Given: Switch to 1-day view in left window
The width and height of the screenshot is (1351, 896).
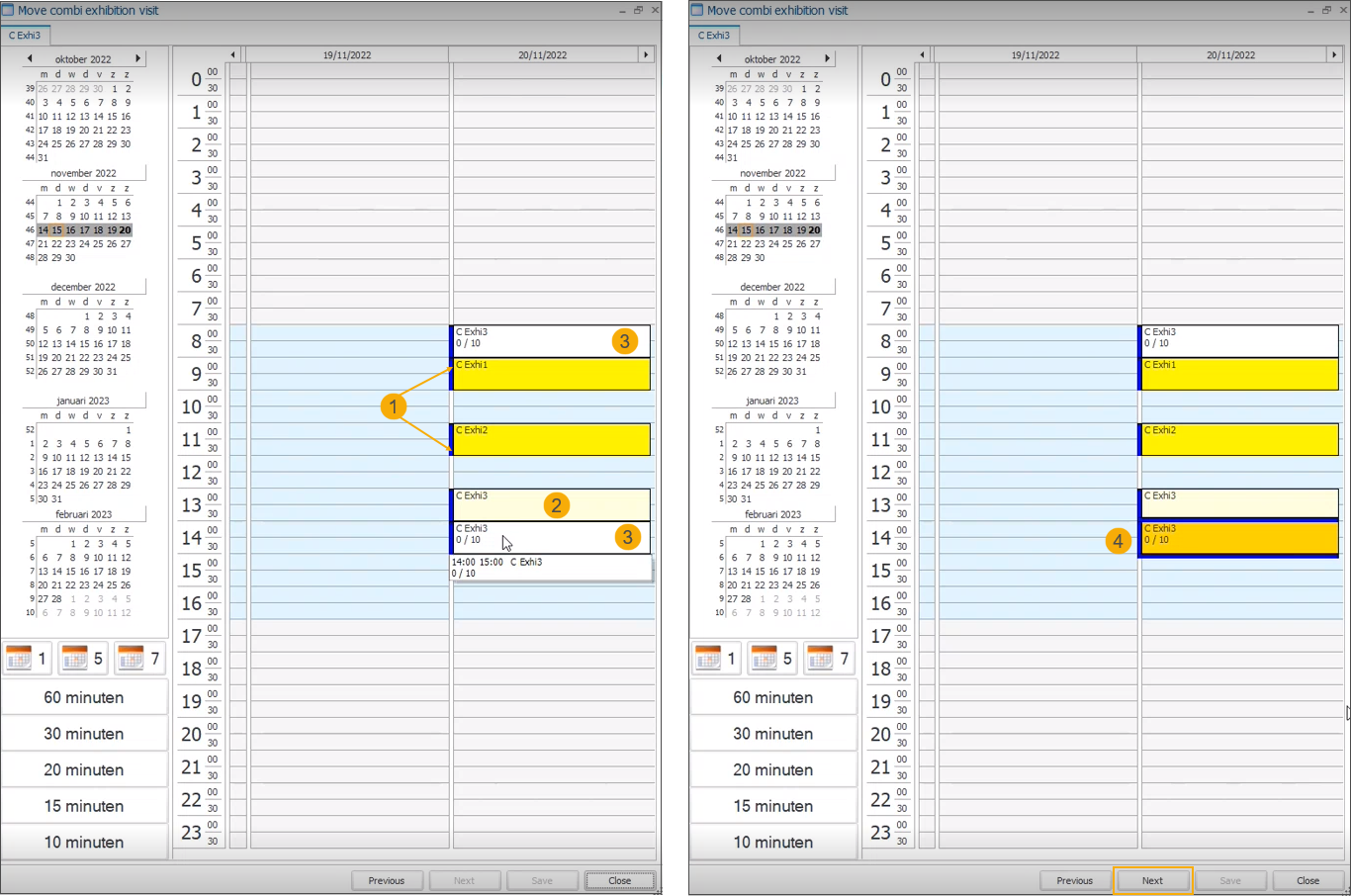Looking at the screenshot, I should point(27,658).
